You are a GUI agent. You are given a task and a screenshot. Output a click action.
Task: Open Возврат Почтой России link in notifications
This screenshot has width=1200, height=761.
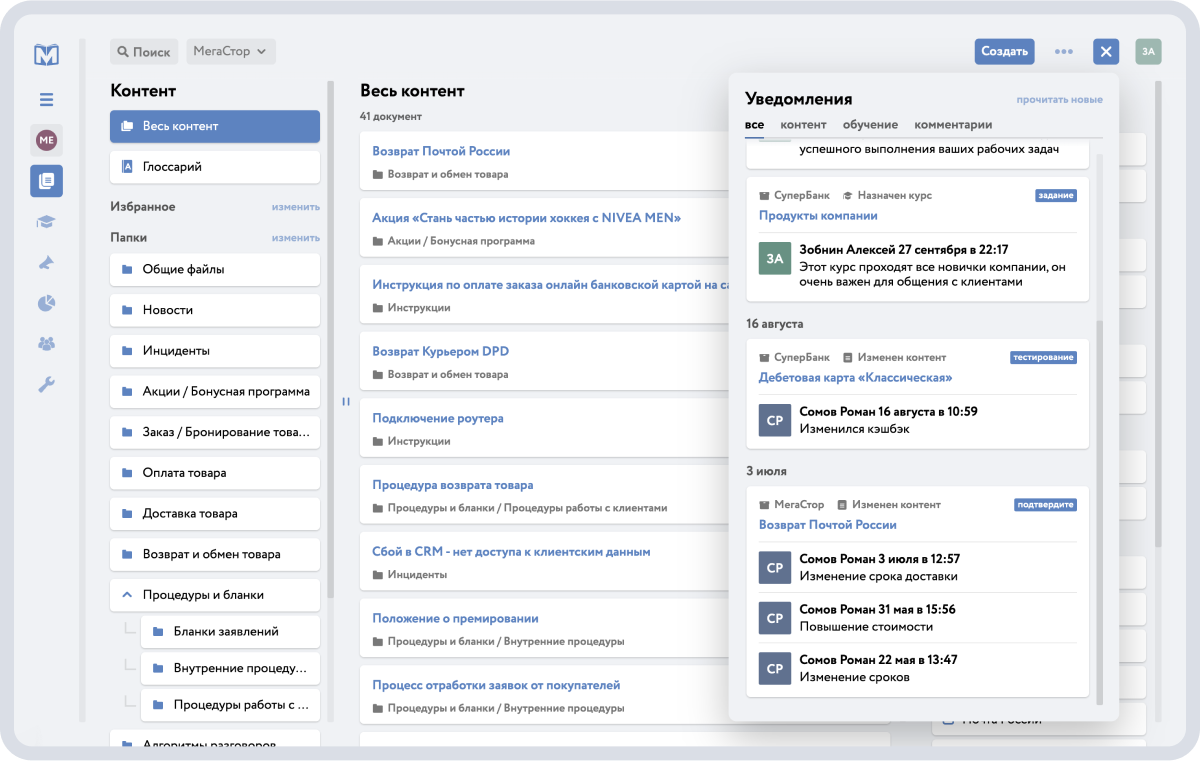tap(828, 525)
